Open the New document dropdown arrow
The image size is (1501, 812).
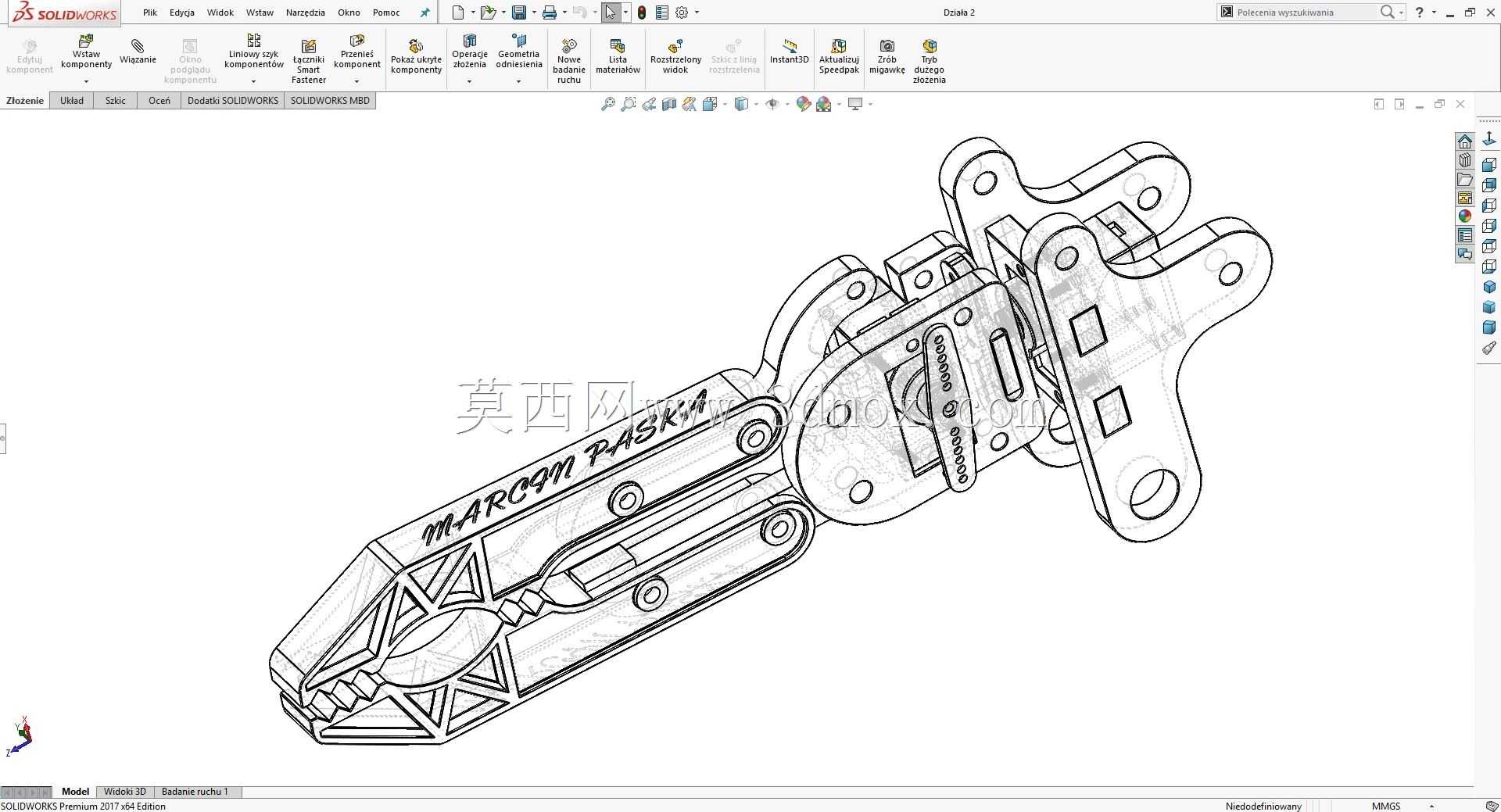tap(473, 13)
